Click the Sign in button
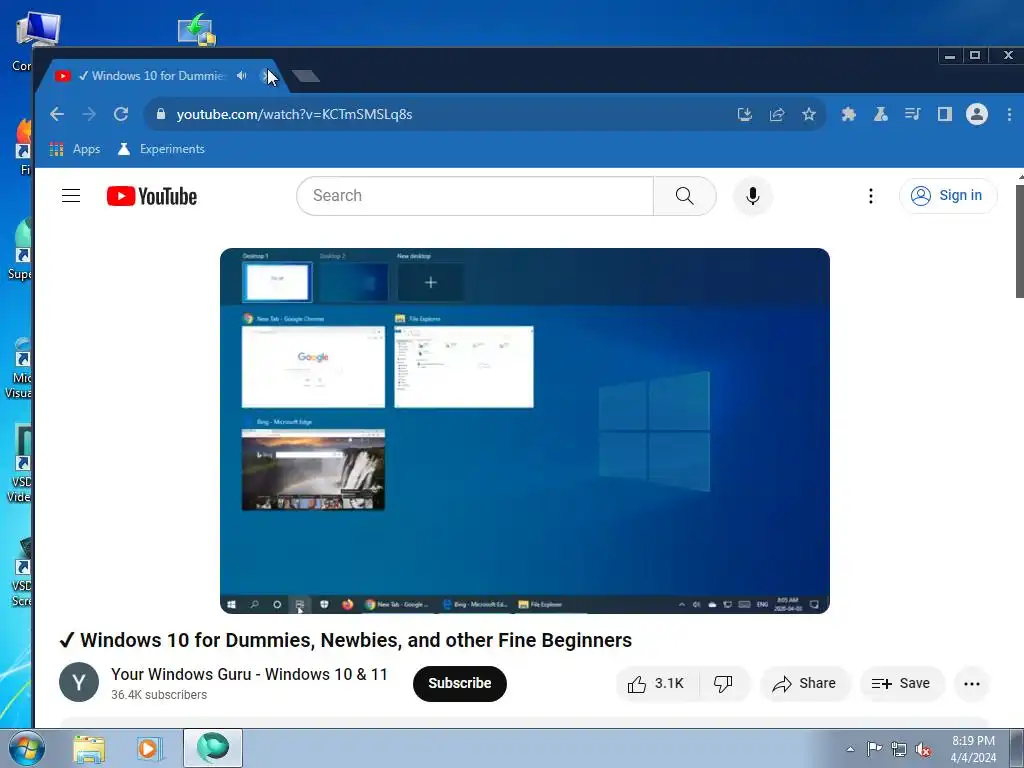This screenshot has width=1024, height=768. [x=948, y=196]
